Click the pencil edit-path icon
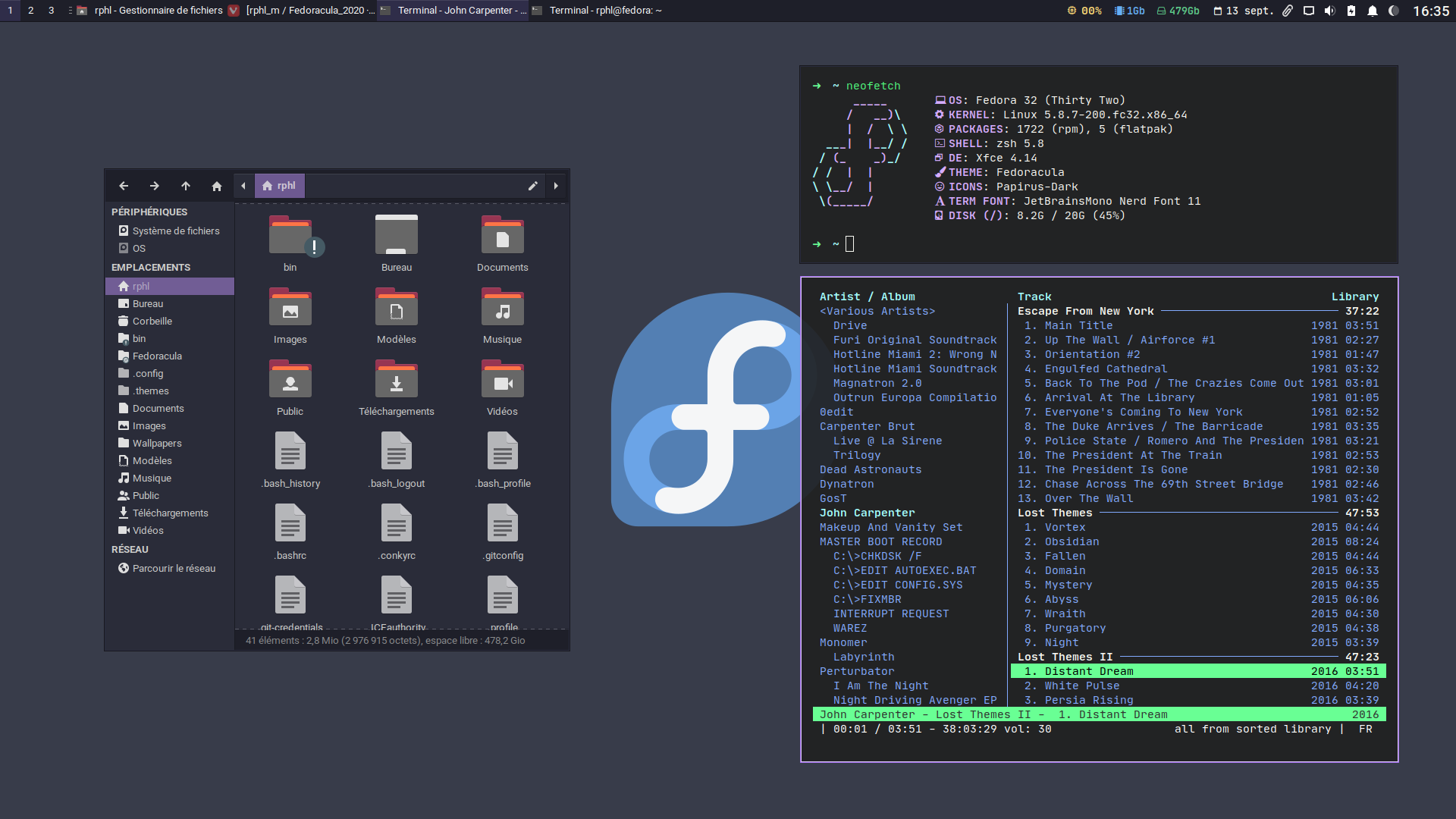1456x819 pixels. [533, 186]
